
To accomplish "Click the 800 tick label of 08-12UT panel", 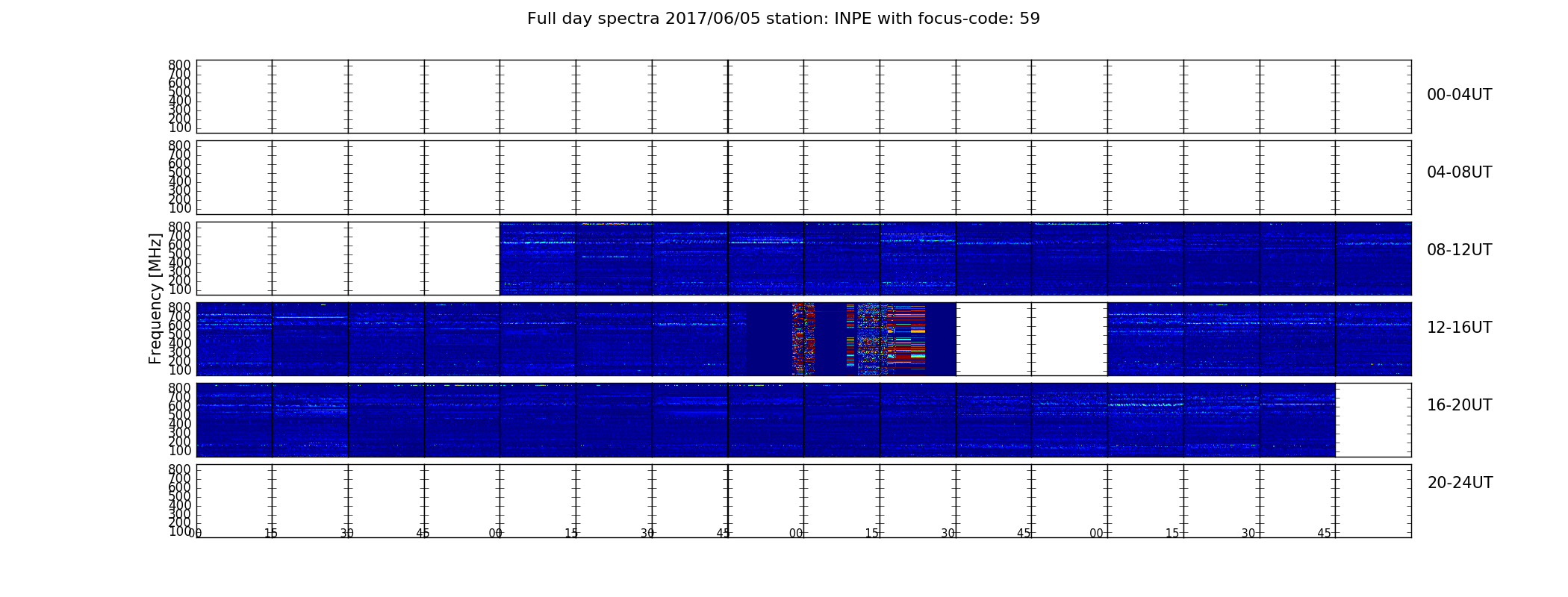I will click(179, 227).
